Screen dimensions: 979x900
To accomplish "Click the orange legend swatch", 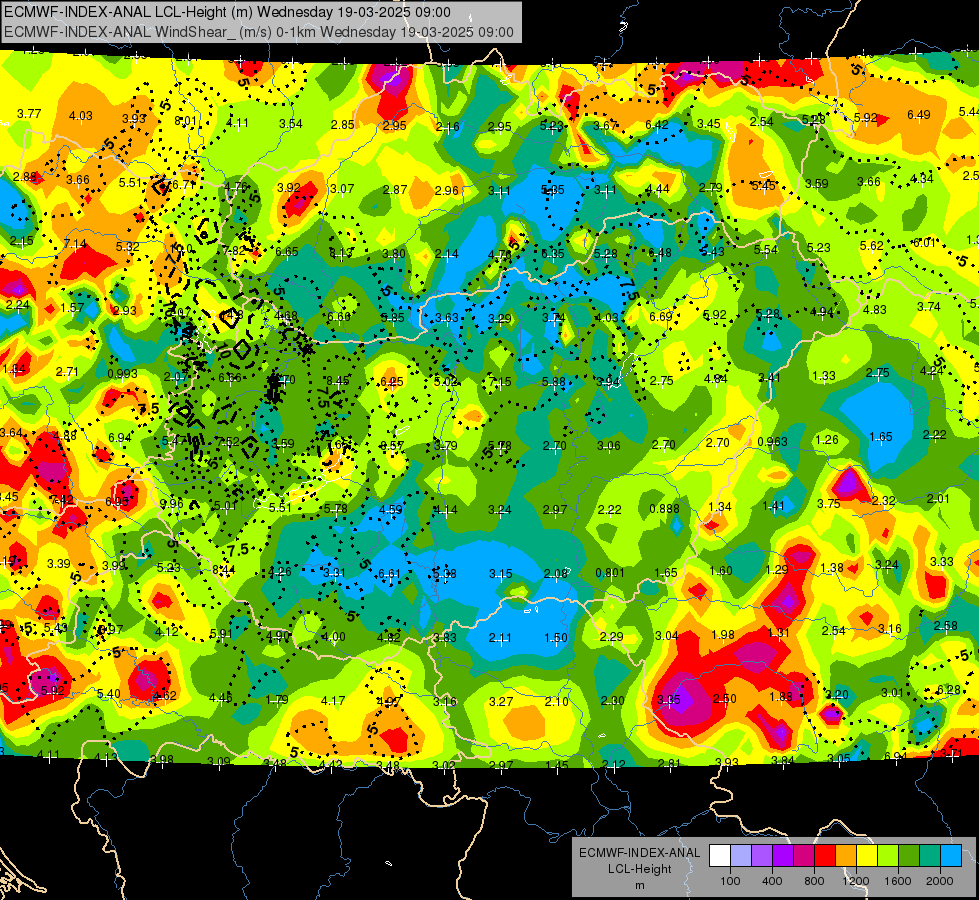I will tap(846, 856).
